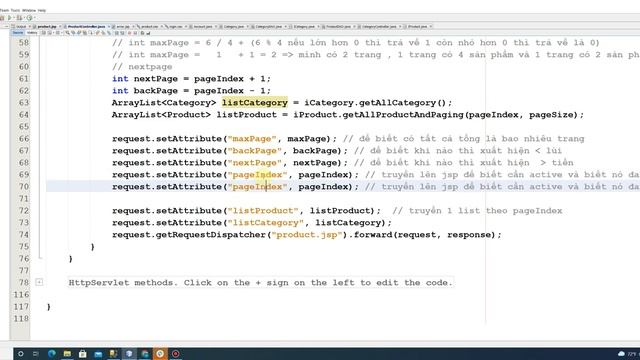Switch to the error.jsp tab
The image size is (640, 360).
(123, 27)
